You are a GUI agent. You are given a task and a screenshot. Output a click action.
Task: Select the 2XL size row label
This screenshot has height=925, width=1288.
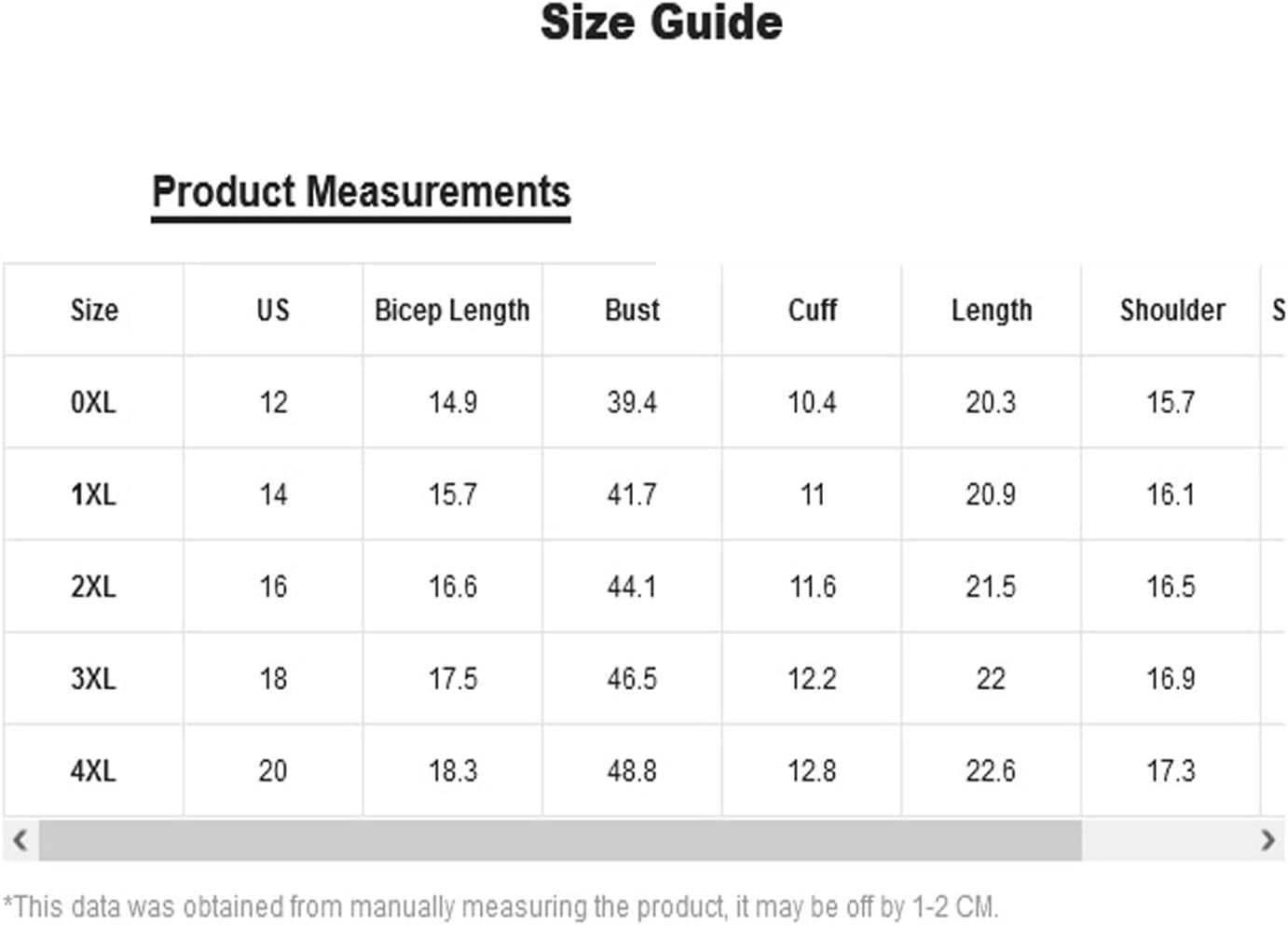click(x=93, y=587)
